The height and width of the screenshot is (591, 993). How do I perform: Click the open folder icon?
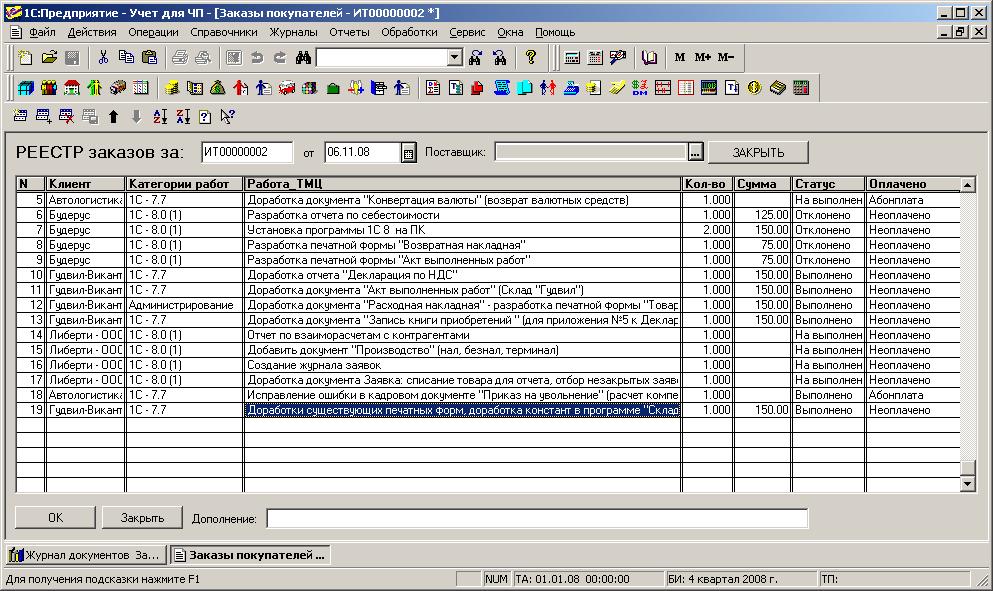point(47,57)
